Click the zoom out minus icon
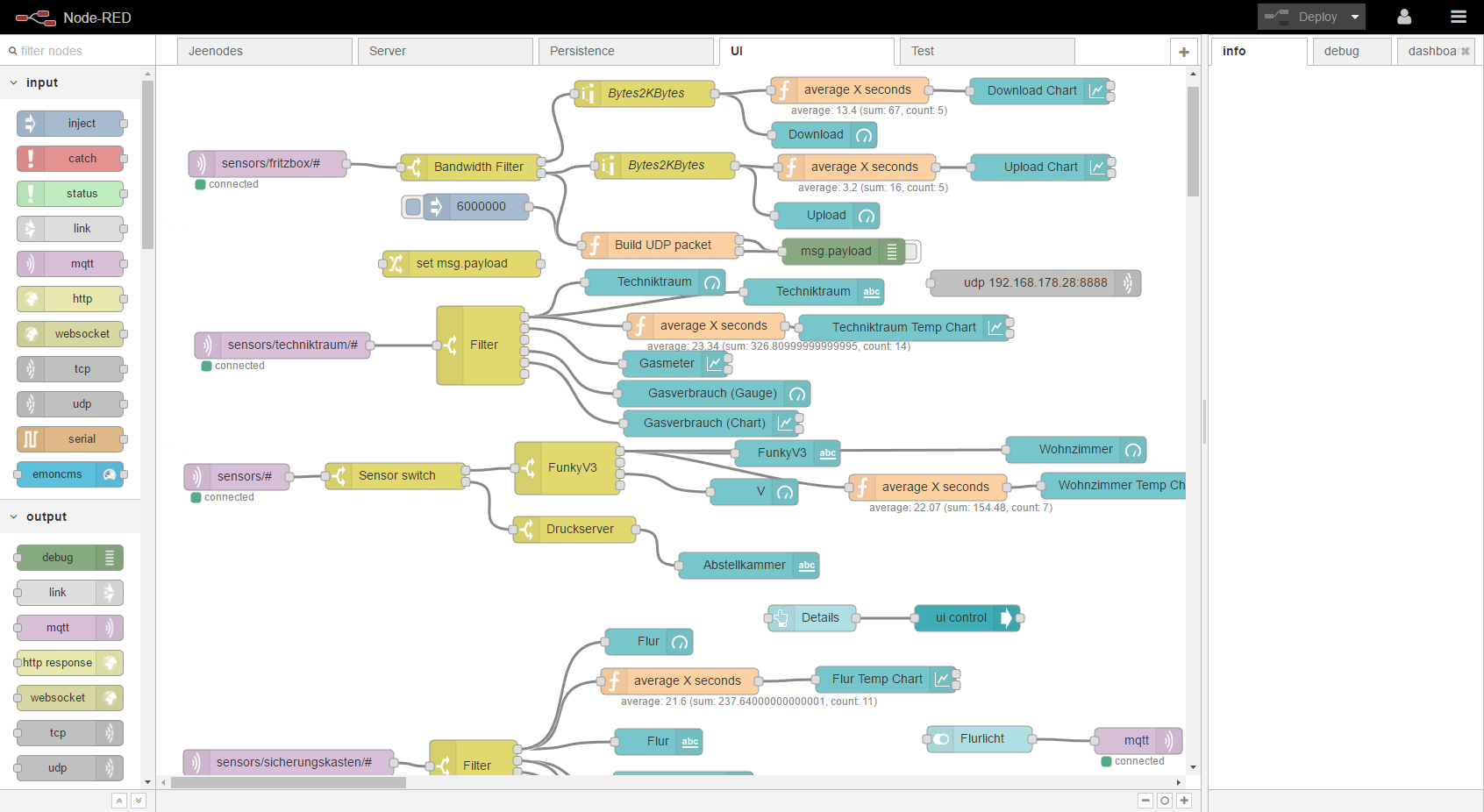Viewport: 1484px width, 812px height. pyautogui.click(x=1145, y=801)
